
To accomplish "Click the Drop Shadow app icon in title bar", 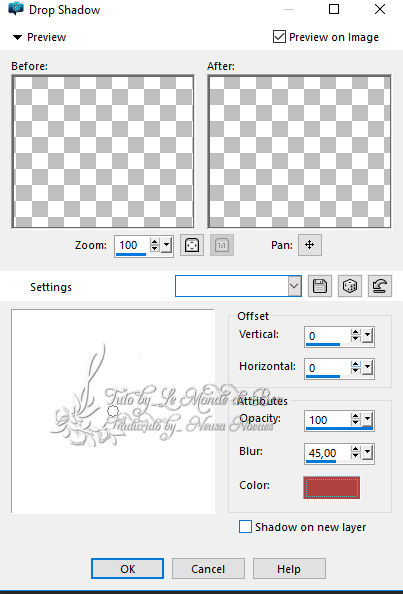I will click(x=16, y=8).
